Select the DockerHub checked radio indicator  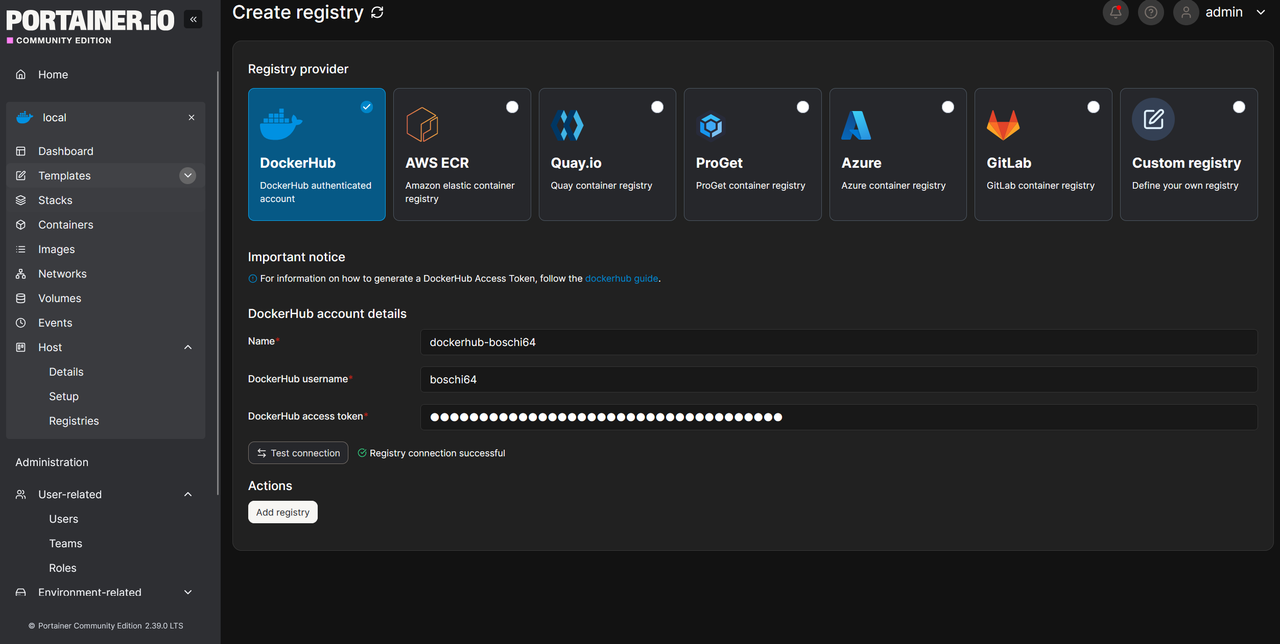point(366,106)
